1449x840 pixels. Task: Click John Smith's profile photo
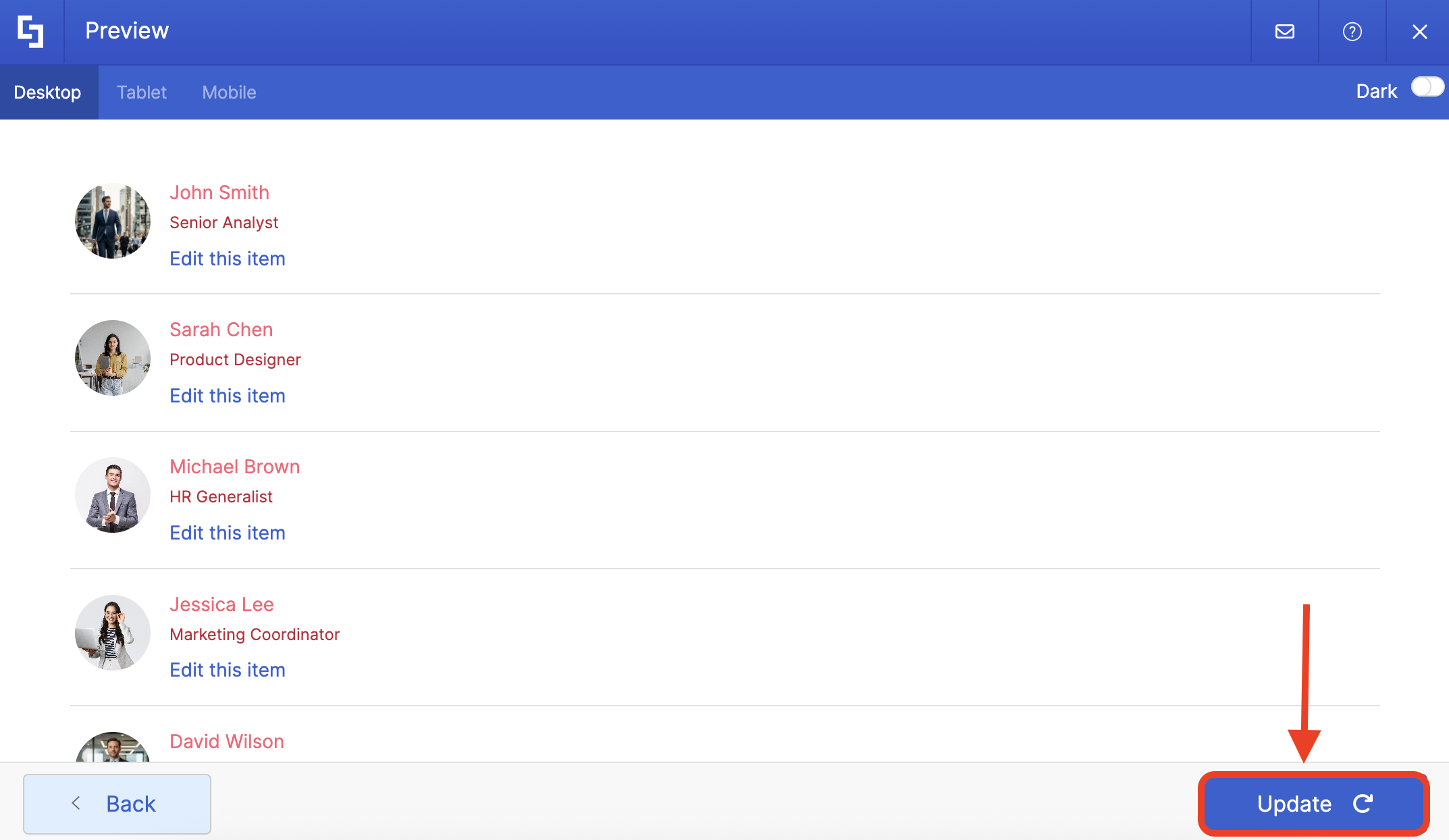[113, 221]
